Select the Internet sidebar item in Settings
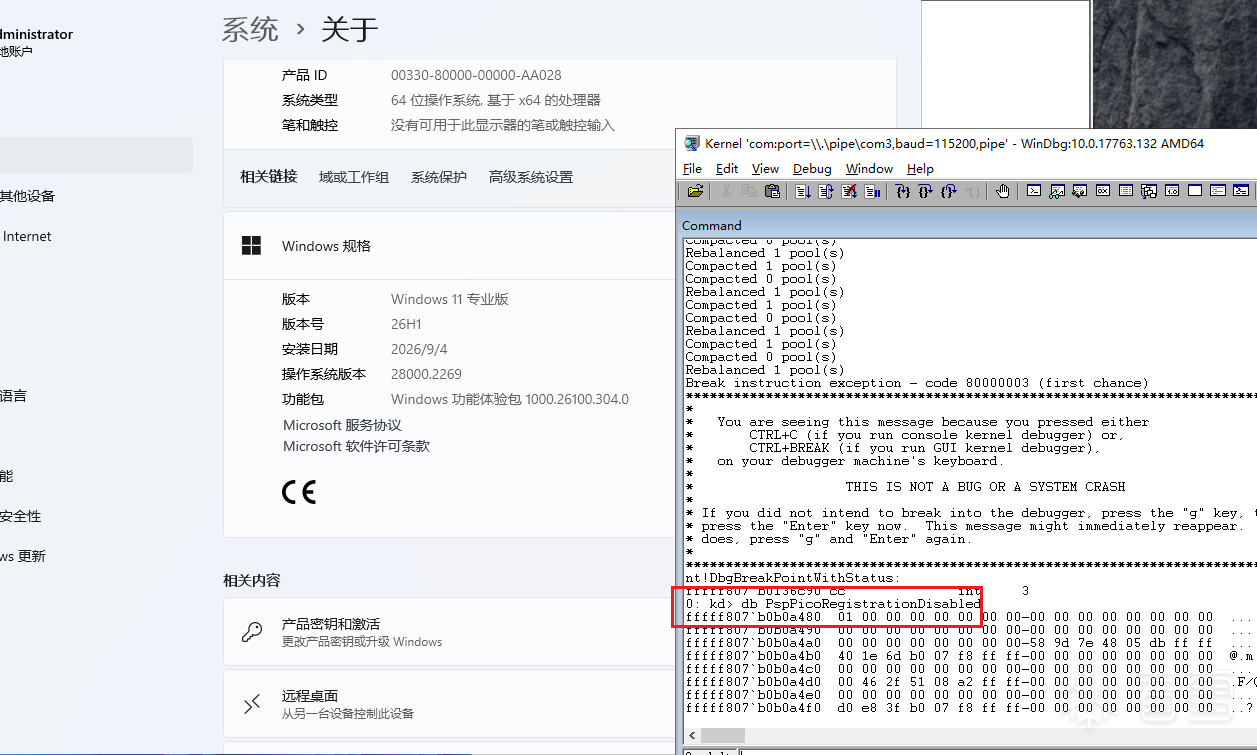This screenshot has height=755, width=1257. pyautogui.click(x=27, y=236)
